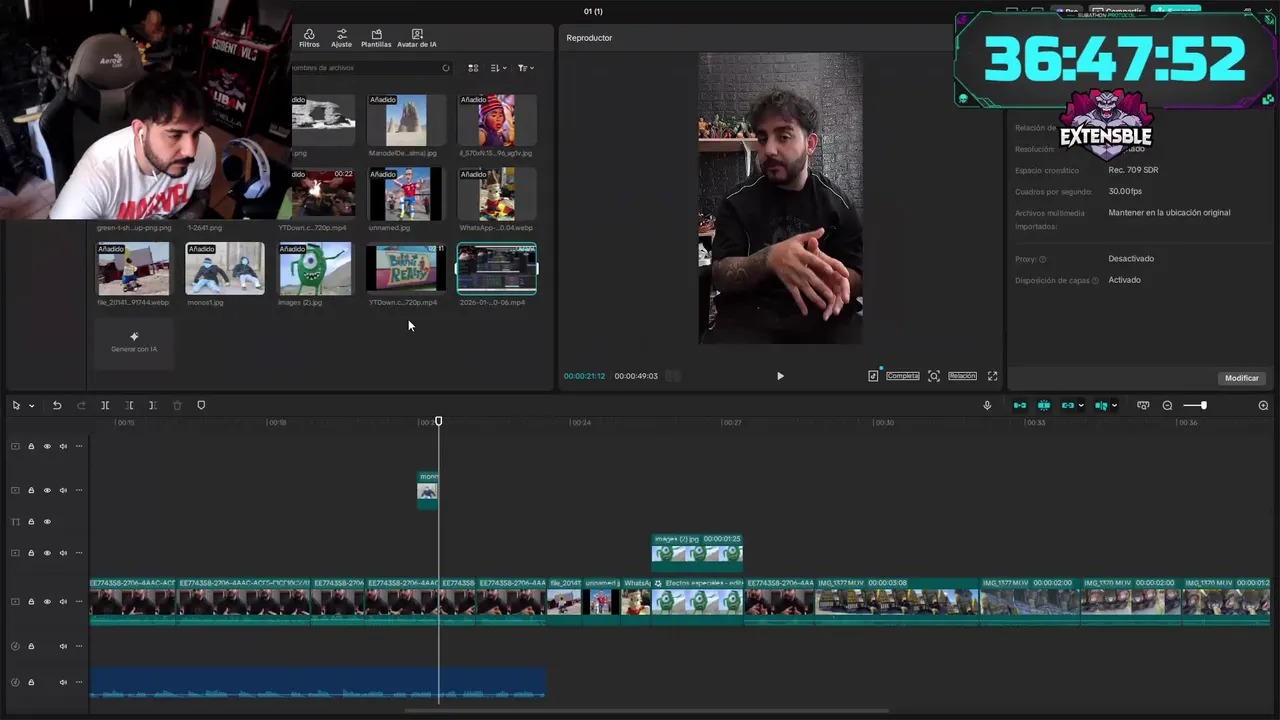Mute the track containing images (2).jpg clip
Screen dimensions: 1280x720
click(x=63, y=553)
